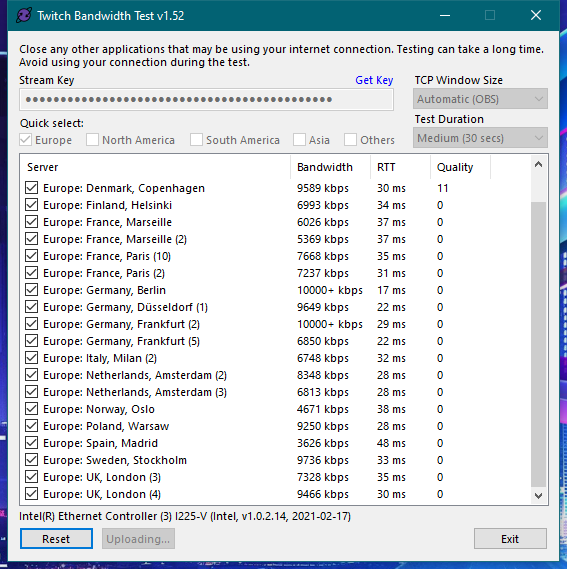Image resolution: width=567 pixels, height=569 pixels.
Task: Click the Twitch Bandwidth Test app icon
Action: (24, 16)
